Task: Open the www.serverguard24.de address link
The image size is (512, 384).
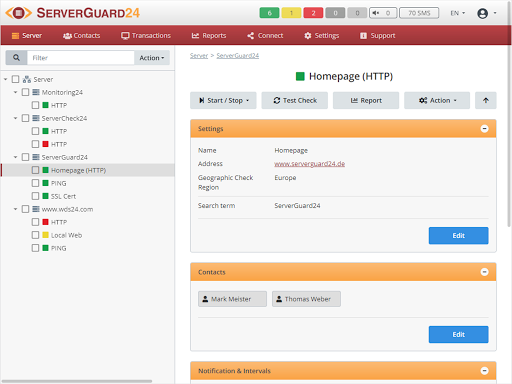Action: pyautogui.click(x=309, y=164)
